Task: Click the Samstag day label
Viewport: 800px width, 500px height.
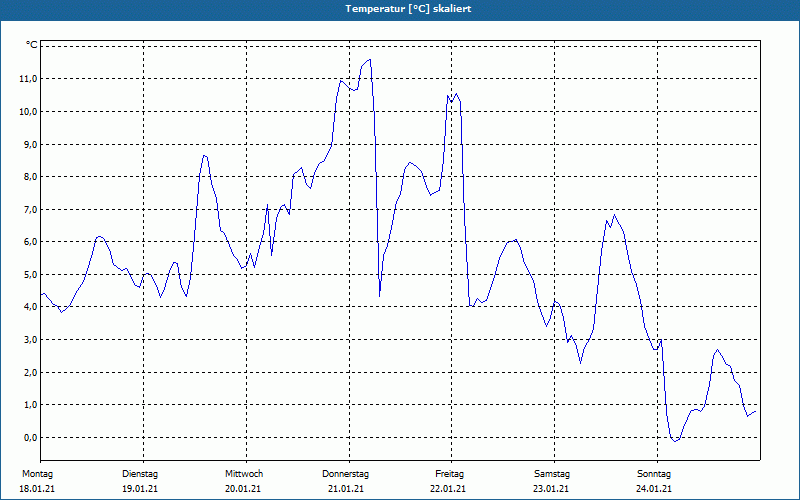Action: pyautogui.click(x=552, y=474)
